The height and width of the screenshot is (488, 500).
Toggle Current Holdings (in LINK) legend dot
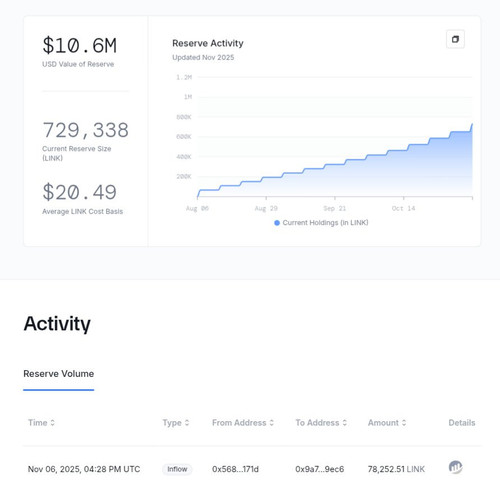click(277, 223)
